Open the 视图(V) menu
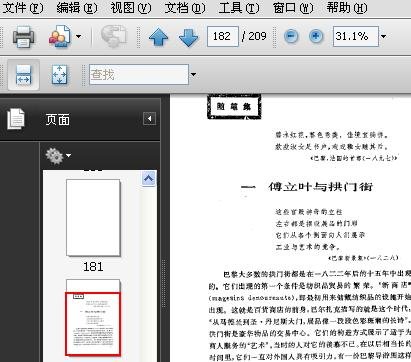 131,7
